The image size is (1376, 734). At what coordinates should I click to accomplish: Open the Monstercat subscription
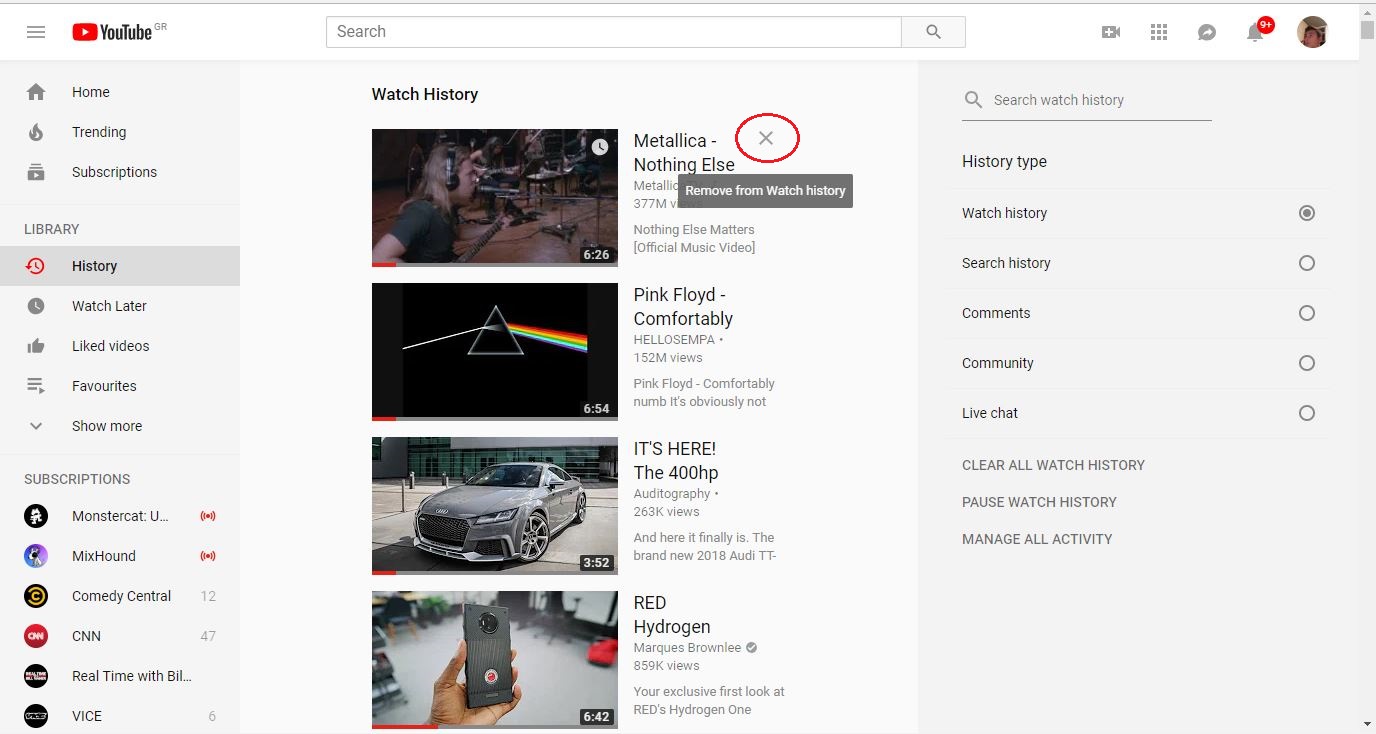120,516
